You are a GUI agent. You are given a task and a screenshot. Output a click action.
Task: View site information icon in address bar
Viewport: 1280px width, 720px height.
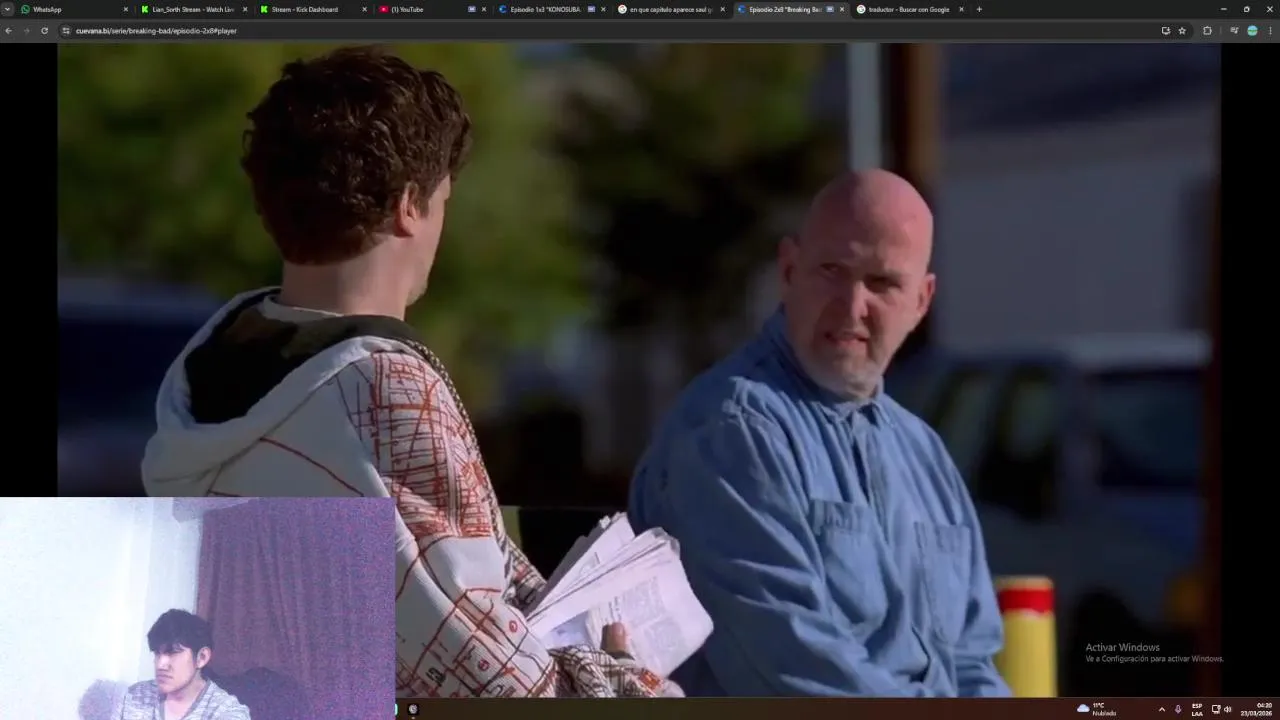(x=66, y=31)
